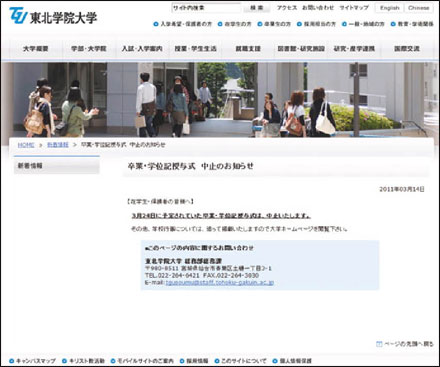
Task: Open 採用担当の方 audience link
Action: (320, 24)
